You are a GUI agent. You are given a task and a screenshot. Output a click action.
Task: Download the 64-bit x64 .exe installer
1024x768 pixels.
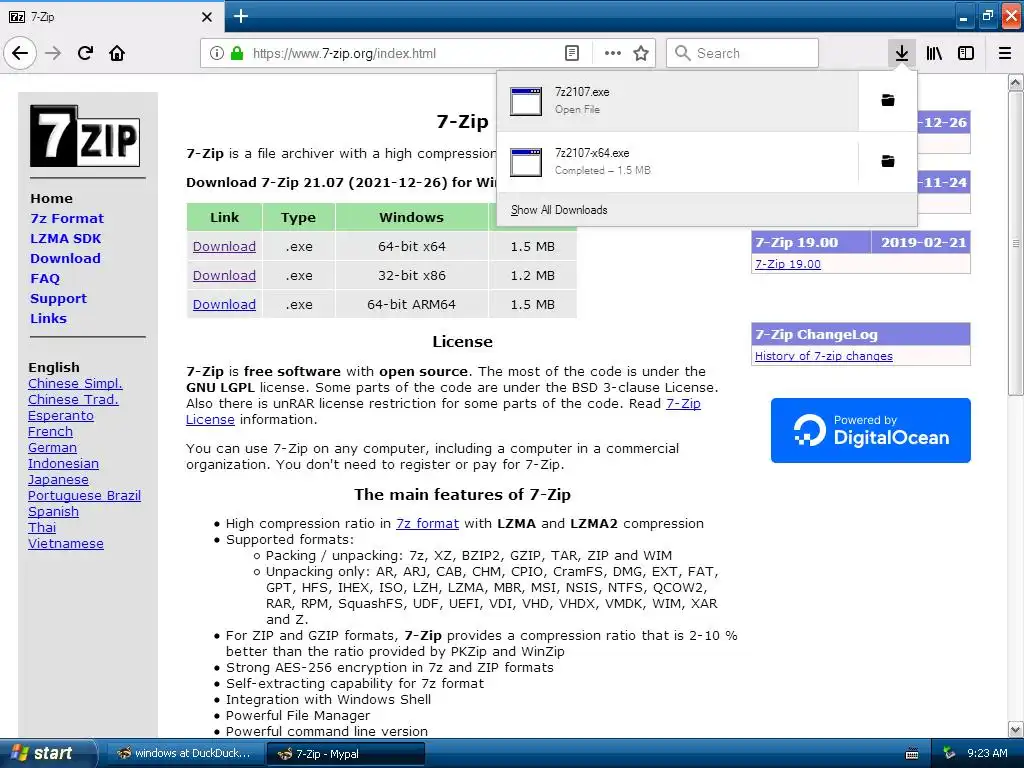pos(224,246)
